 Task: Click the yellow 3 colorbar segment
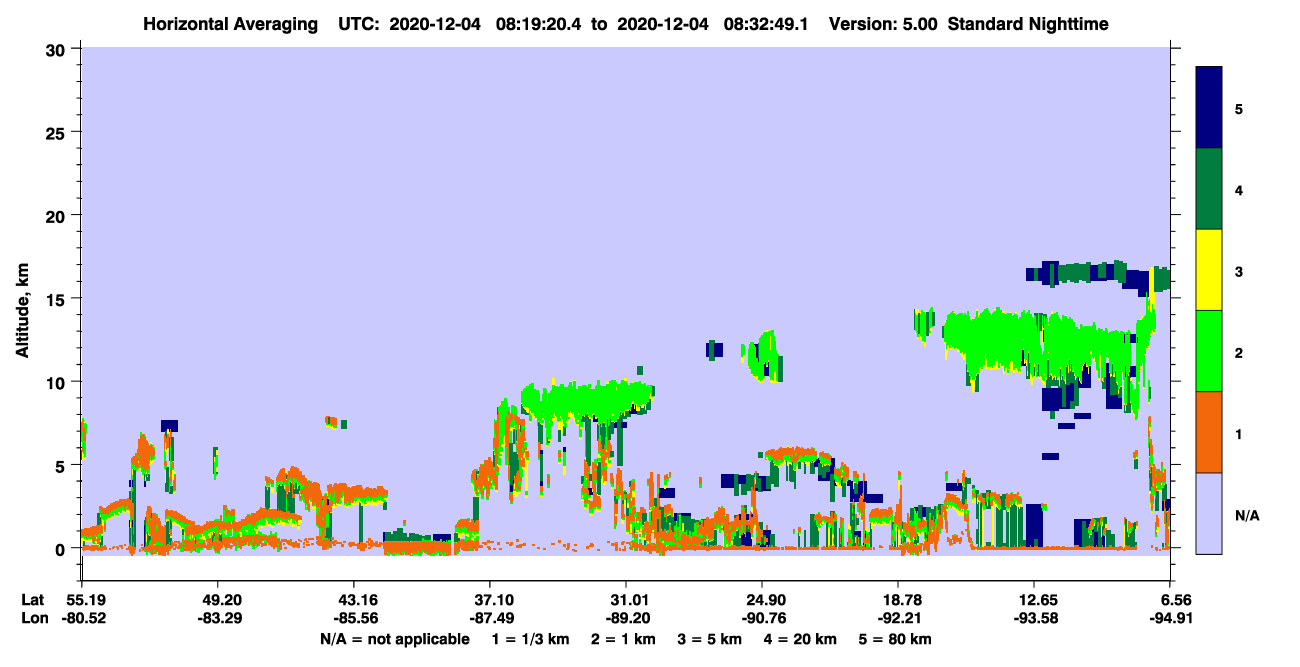1209,270
